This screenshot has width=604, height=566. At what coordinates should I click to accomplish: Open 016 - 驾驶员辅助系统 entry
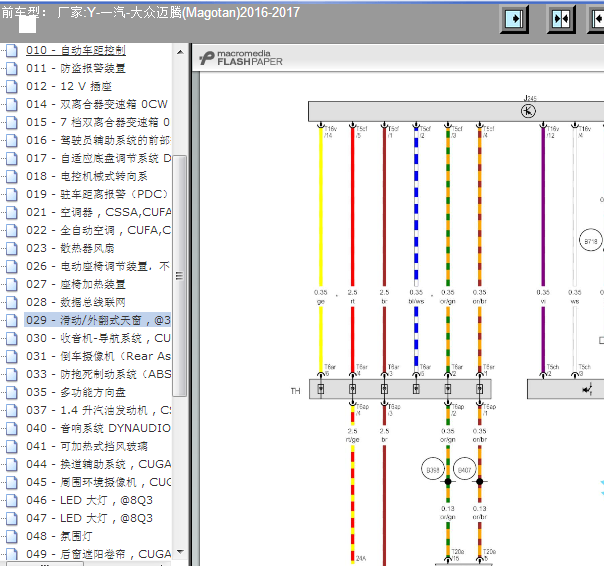click(98, 140)
